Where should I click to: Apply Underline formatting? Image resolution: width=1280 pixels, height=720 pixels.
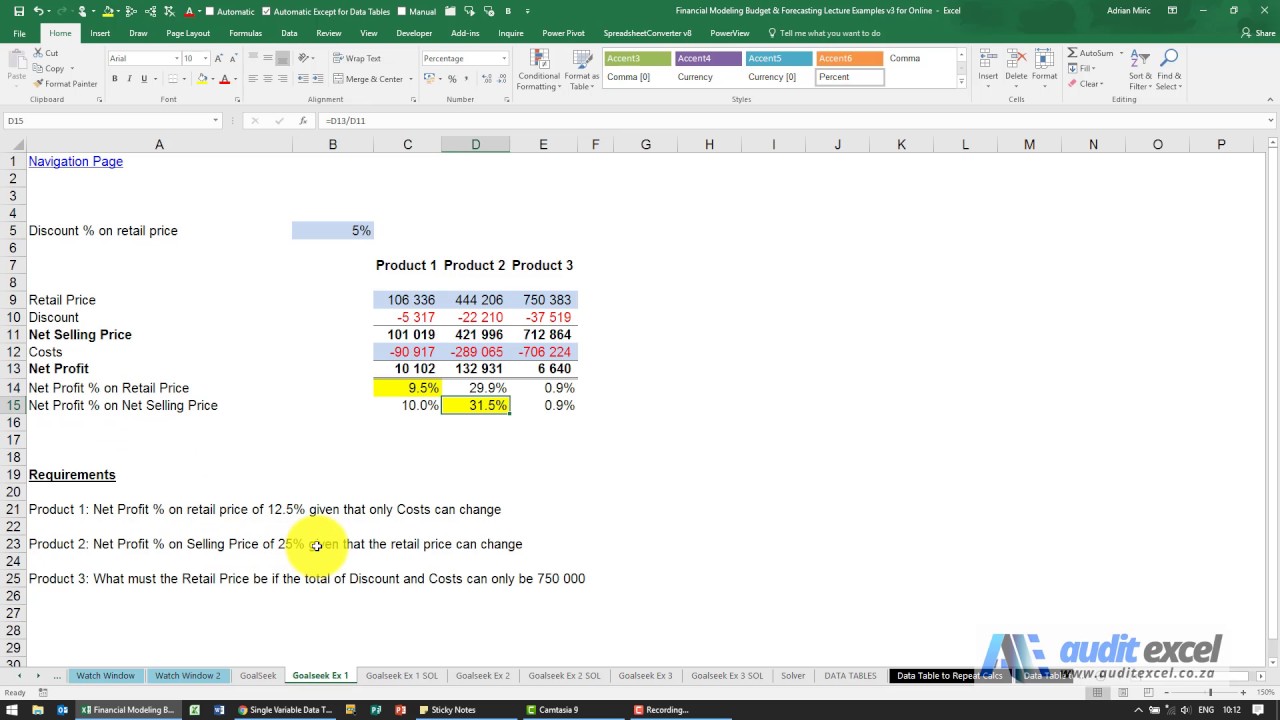(x=144, y=79)
